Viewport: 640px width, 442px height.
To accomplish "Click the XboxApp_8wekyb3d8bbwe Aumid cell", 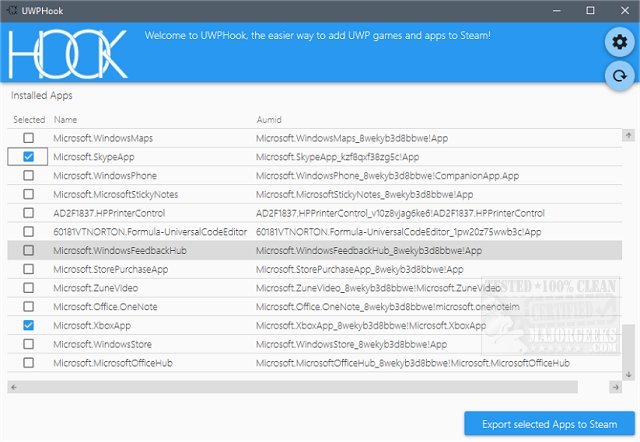I will pos(371,325).
